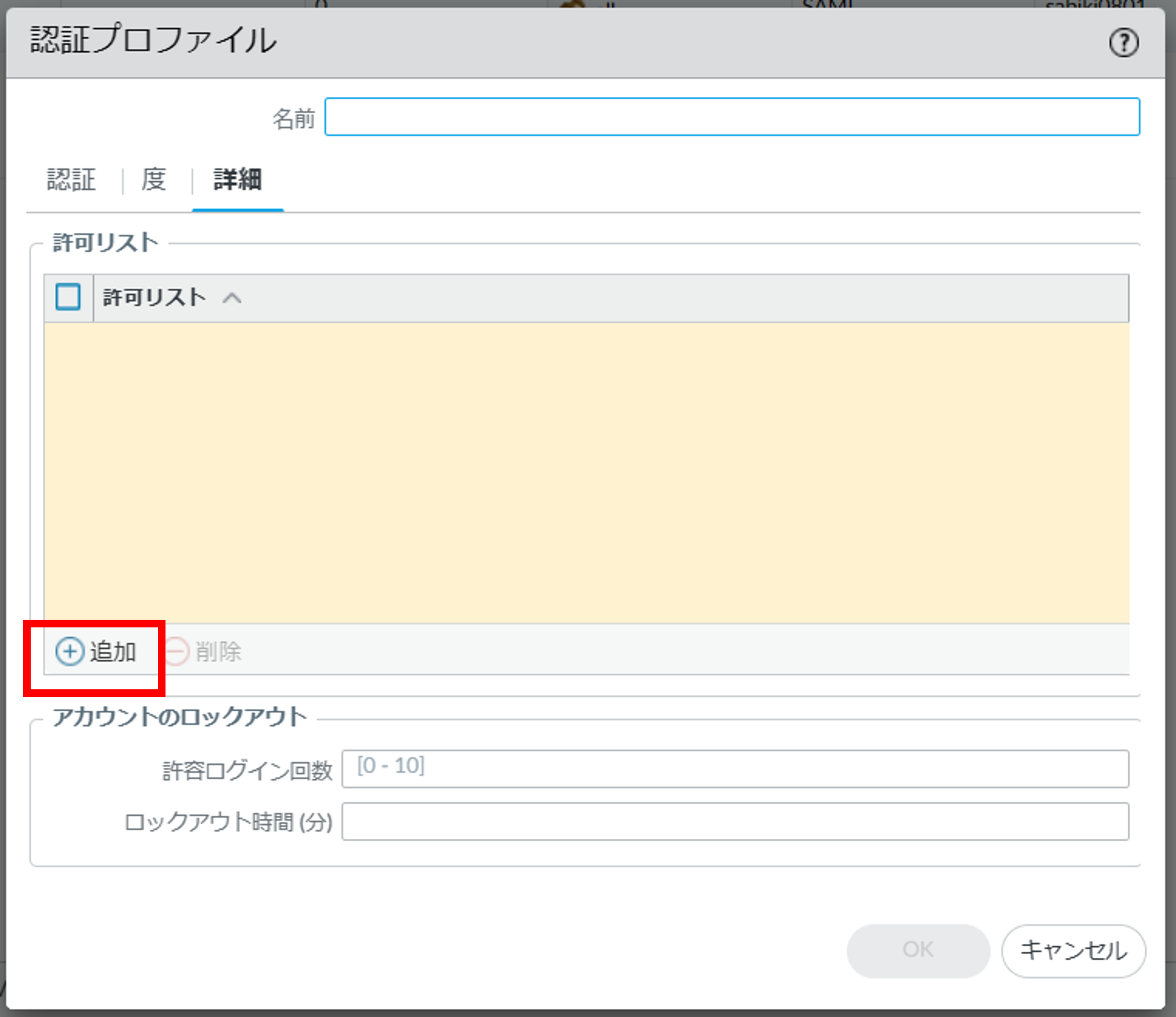Switch to the 度 tab
Screen dimensions: 1176x1017
[153, 180]
